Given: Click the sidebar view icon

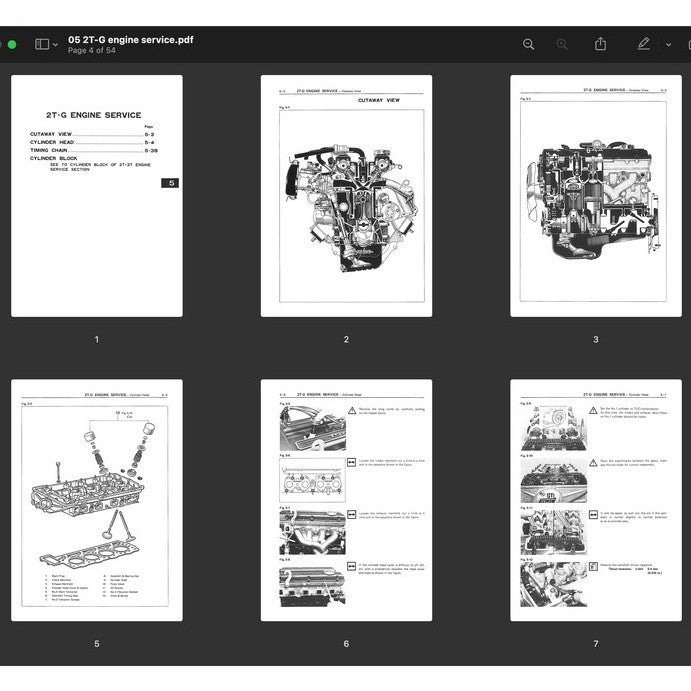Looking at the screenshot, I should [x=41, y=44].
